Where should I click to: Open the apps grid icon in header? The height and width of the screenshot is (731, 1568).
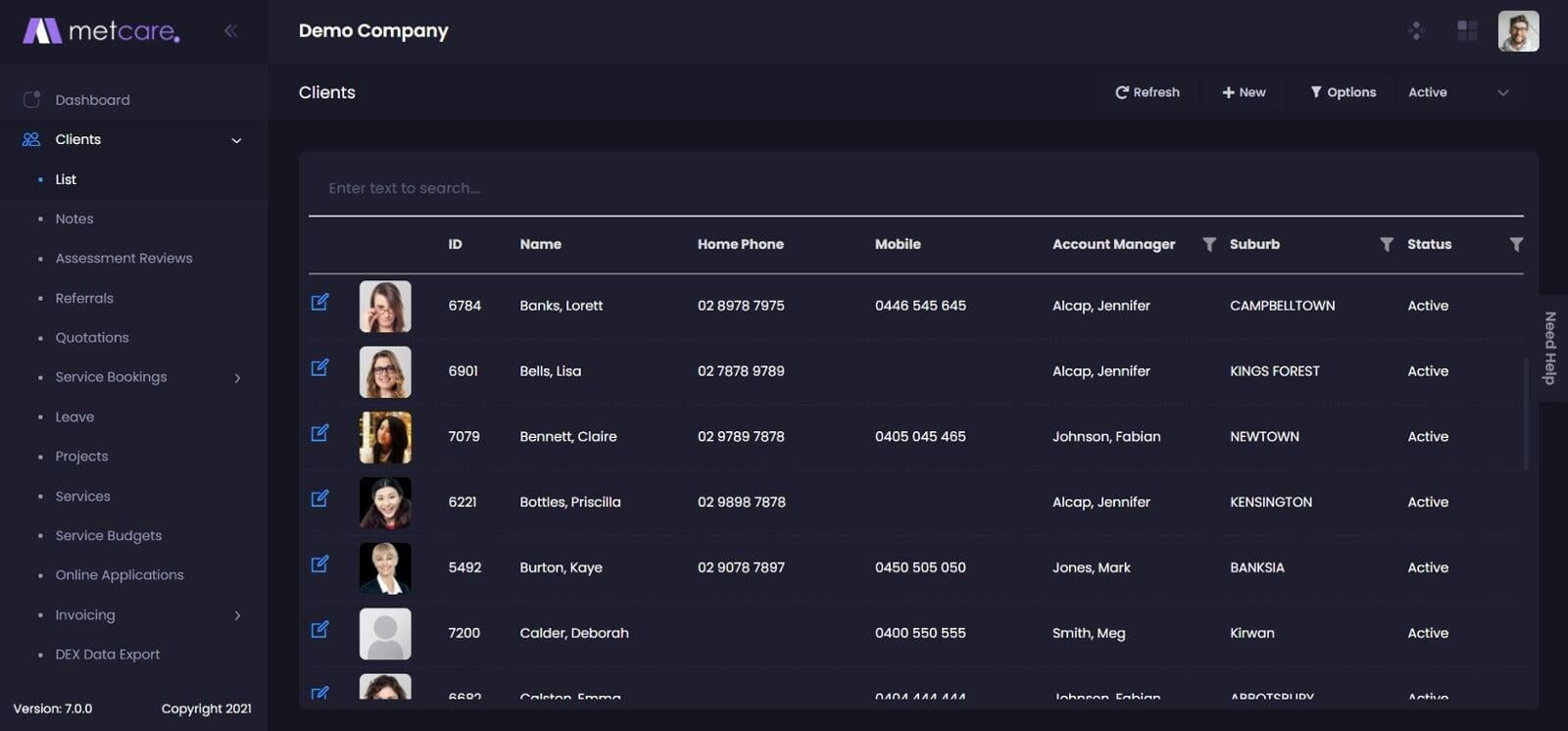1466,30
